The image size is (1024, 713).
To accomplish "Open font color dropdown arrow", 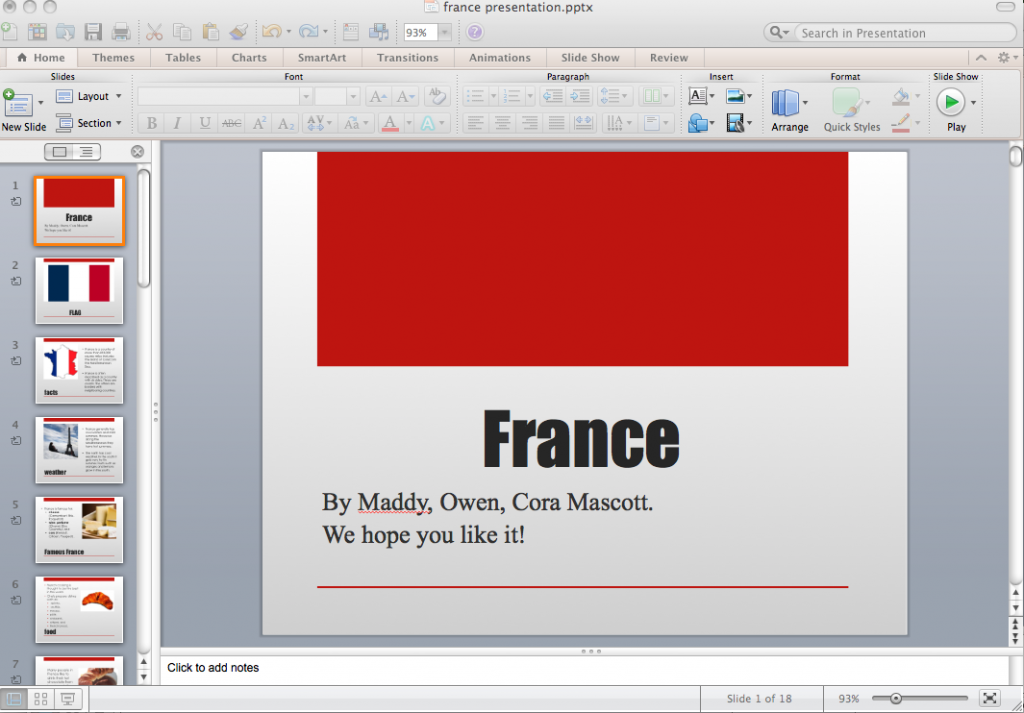I will pyautogui.click(x=409, y=123).
